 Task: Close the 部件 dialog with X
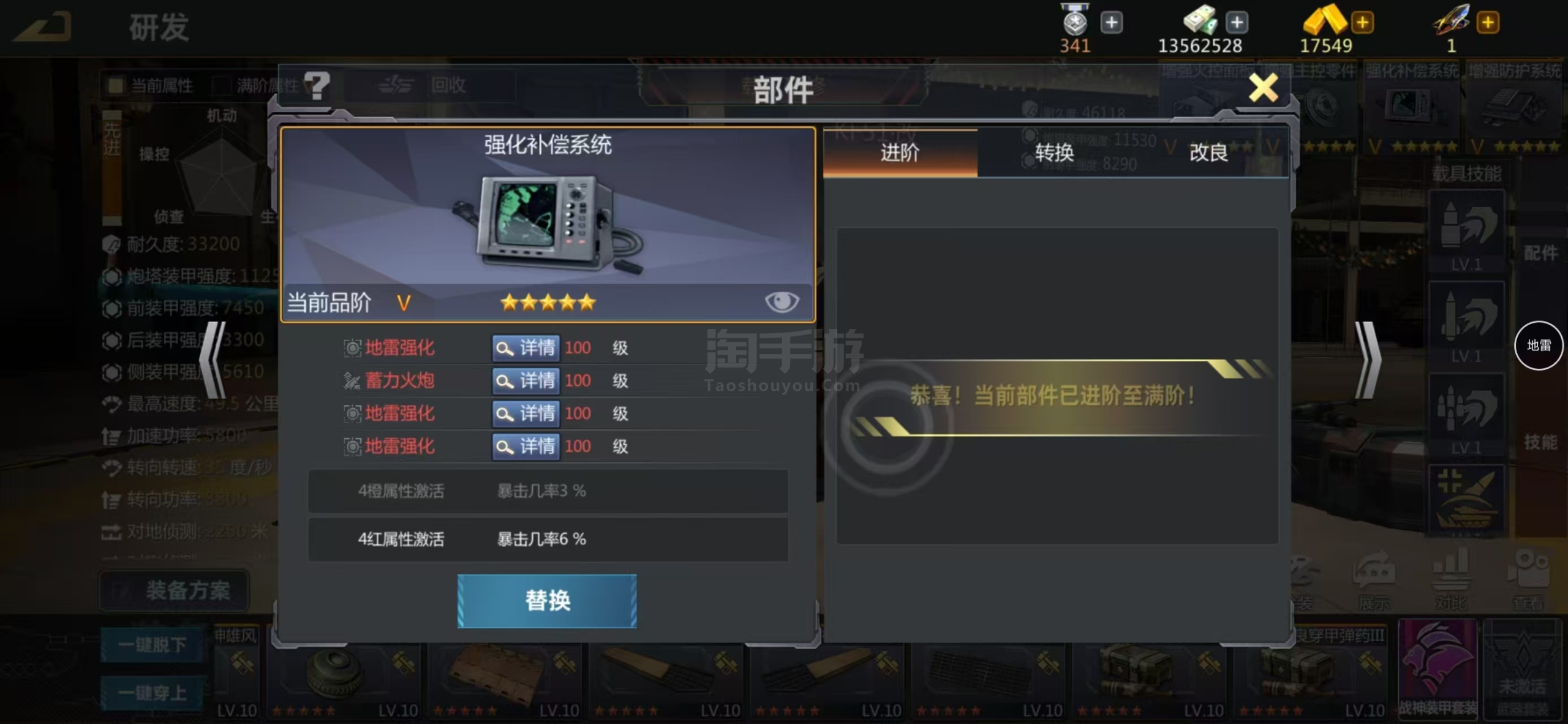[1263, 88]
